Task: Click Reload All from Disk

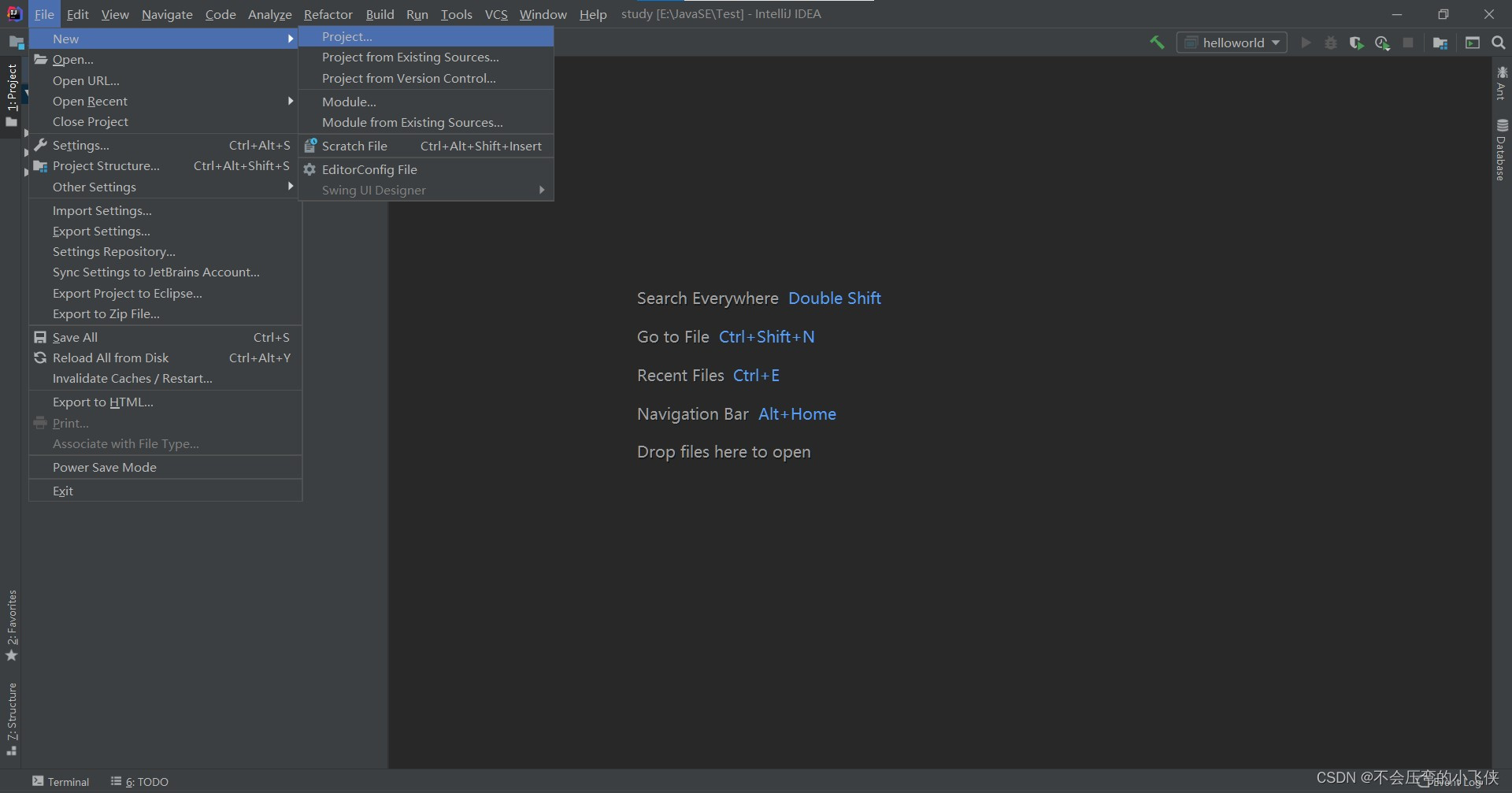Action: click(x=164, y=358)
